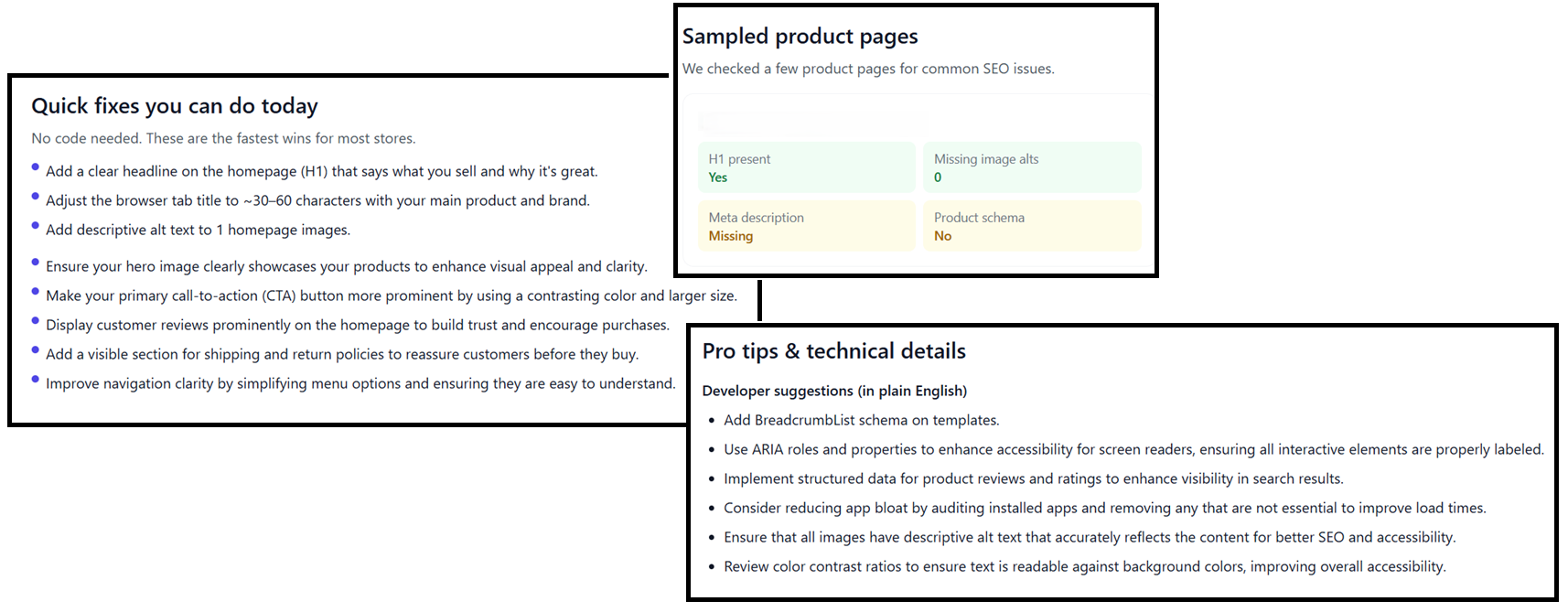Click the 'Add BreadcrumbList schema' bullet

[x=861, y=420]
